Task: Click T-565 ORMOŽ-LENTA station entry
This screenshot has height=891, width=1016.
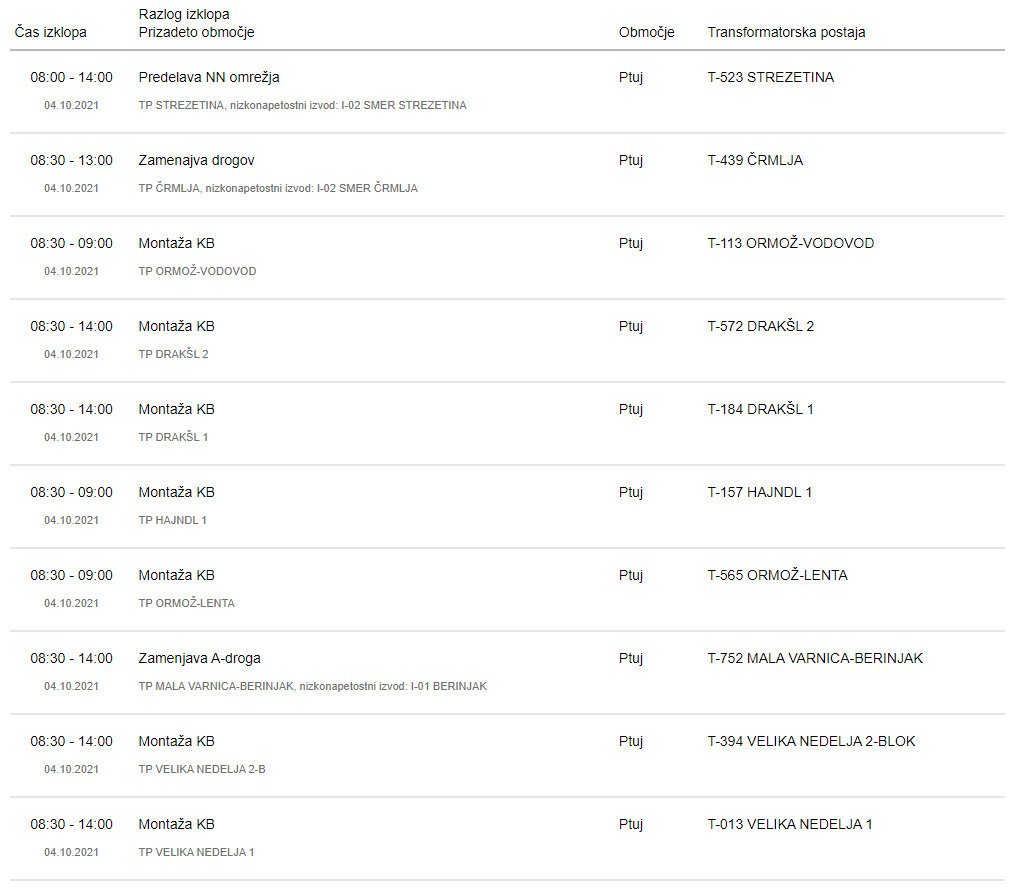Action: (x=778, y=575)
